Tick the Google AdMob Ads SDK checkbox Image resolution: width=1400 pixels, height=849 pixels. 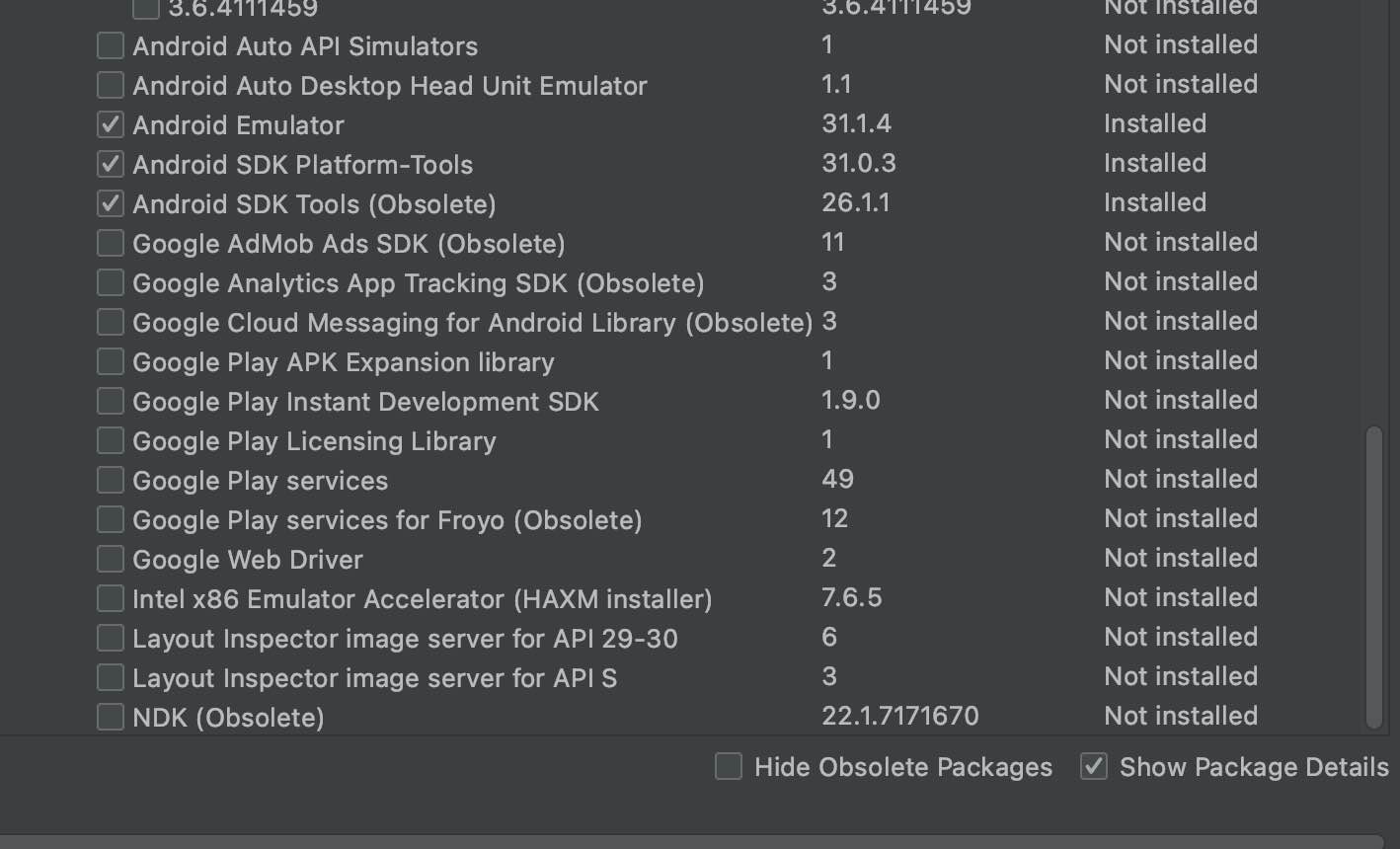tap(111, 243)
